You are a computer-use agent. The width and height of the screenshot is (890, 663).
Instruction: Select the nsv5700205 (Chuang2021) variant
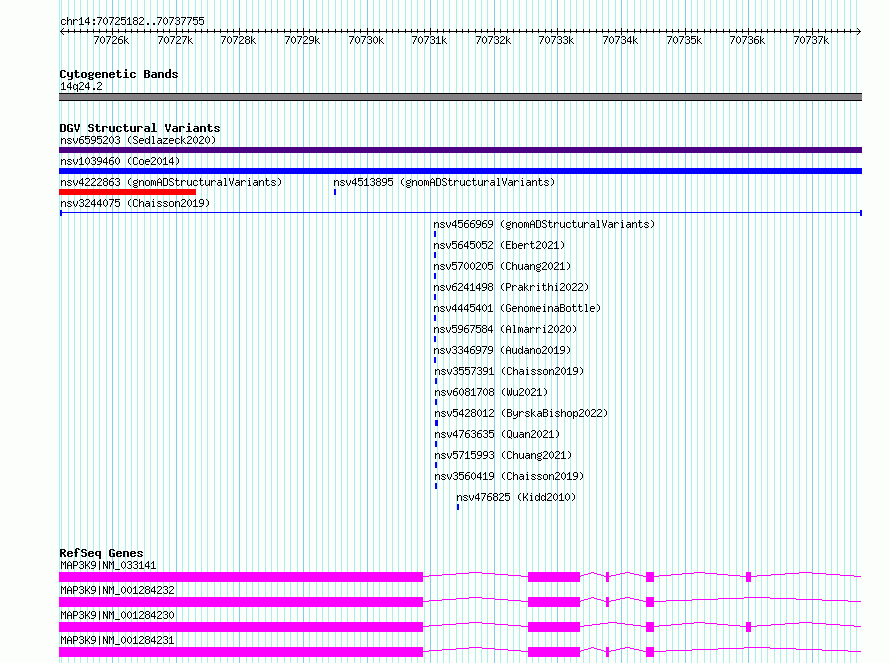tap(502, 266)
